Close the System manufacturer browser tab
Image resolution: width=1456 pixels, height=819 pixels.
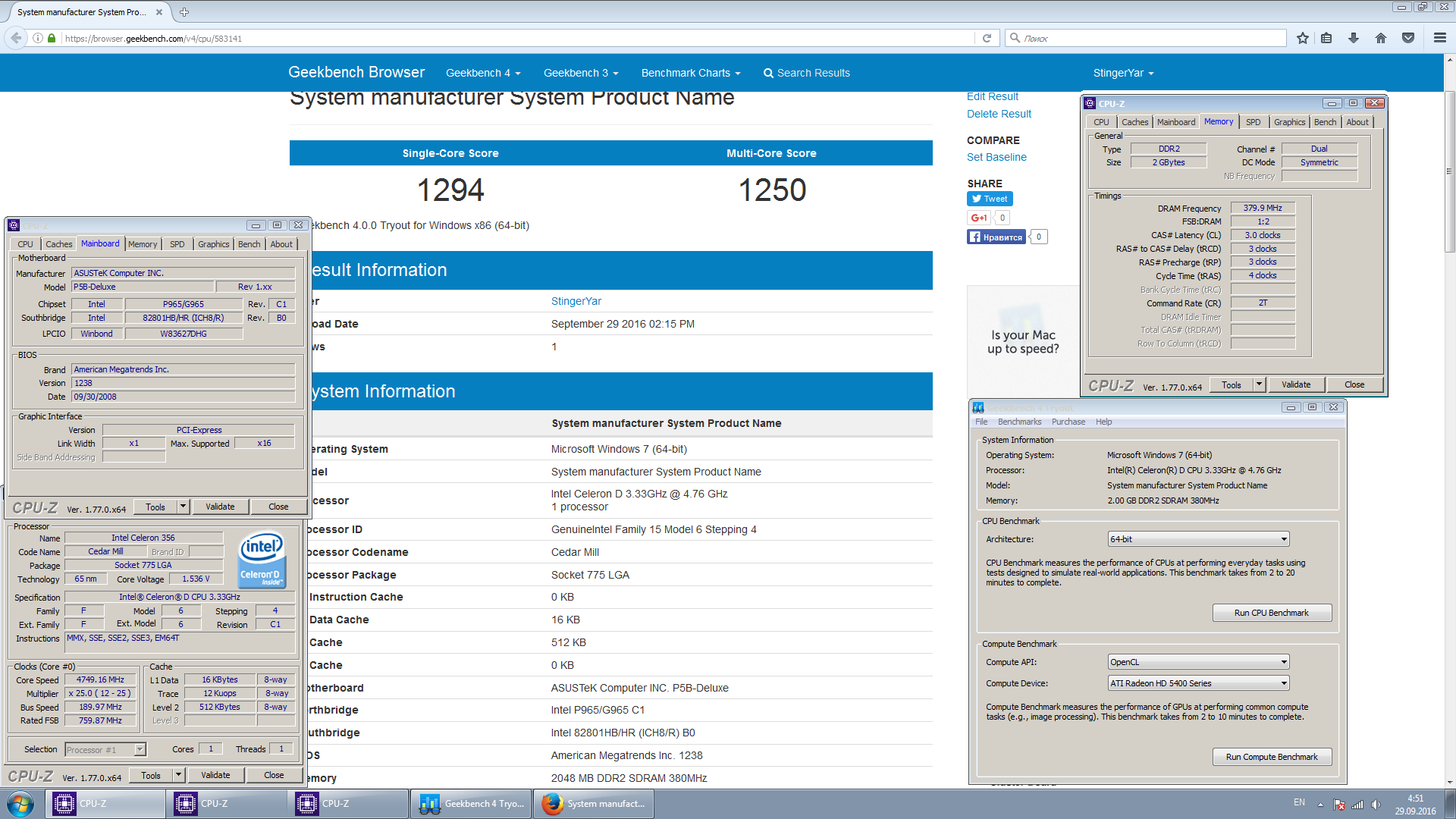[x=158, y=12]
